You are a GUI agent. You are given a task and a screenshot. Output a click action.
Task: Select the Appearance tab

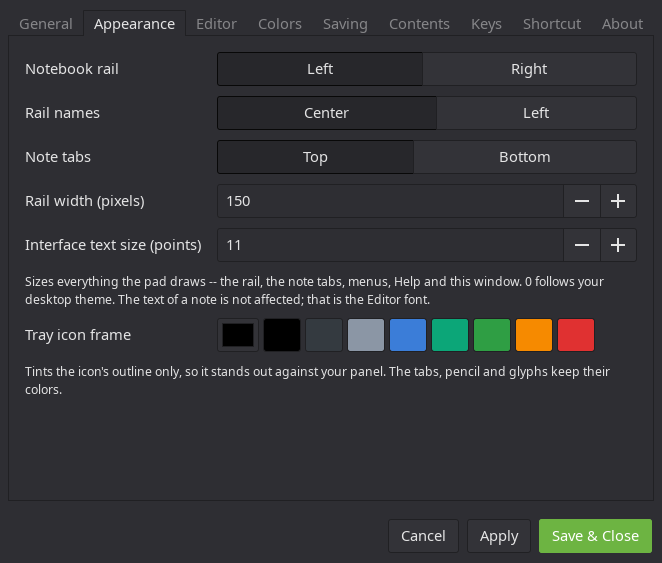click(134, 24)
